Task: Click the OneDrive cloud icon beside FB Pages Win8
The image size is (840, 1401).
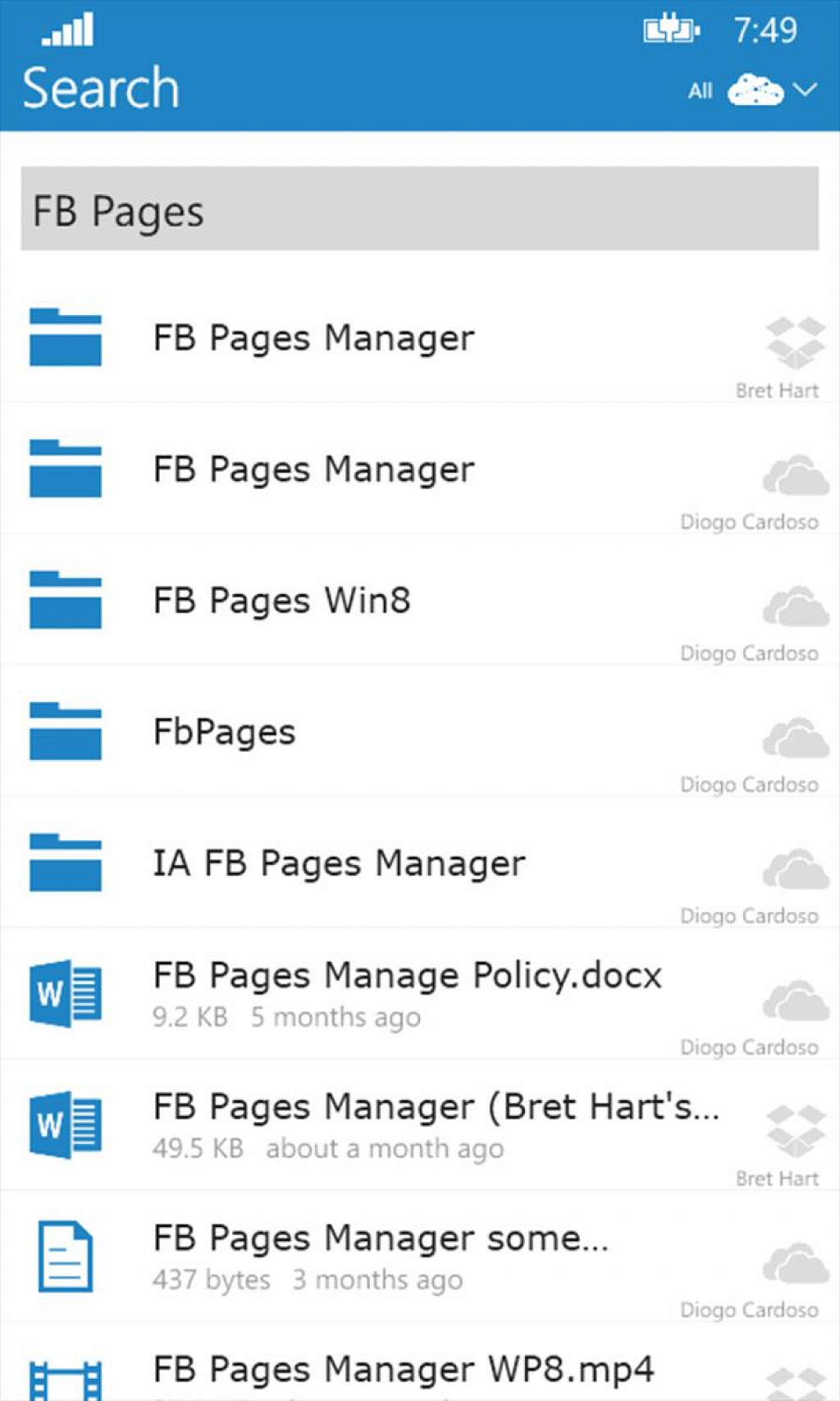Action: (x=796, y=607)
